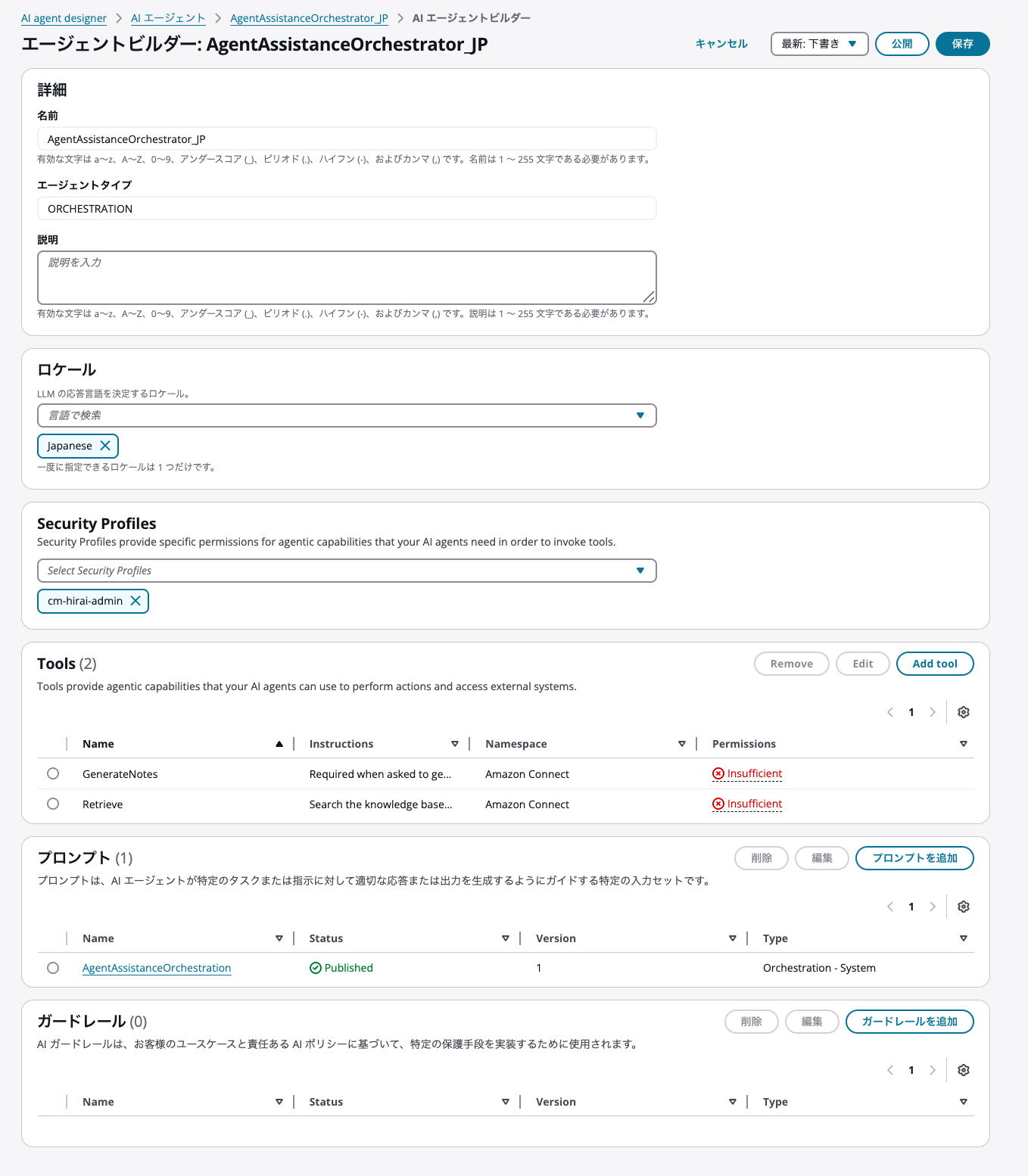
Task: Open the 最新: 下書き version dropdown
Action: [x=819, y=44]
